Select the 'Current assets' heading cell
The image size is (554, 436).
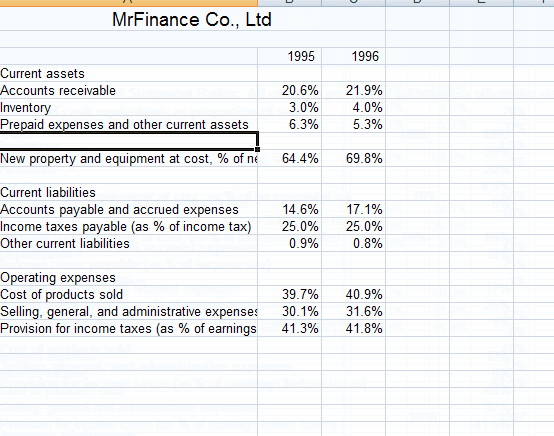tap(129, 73)
